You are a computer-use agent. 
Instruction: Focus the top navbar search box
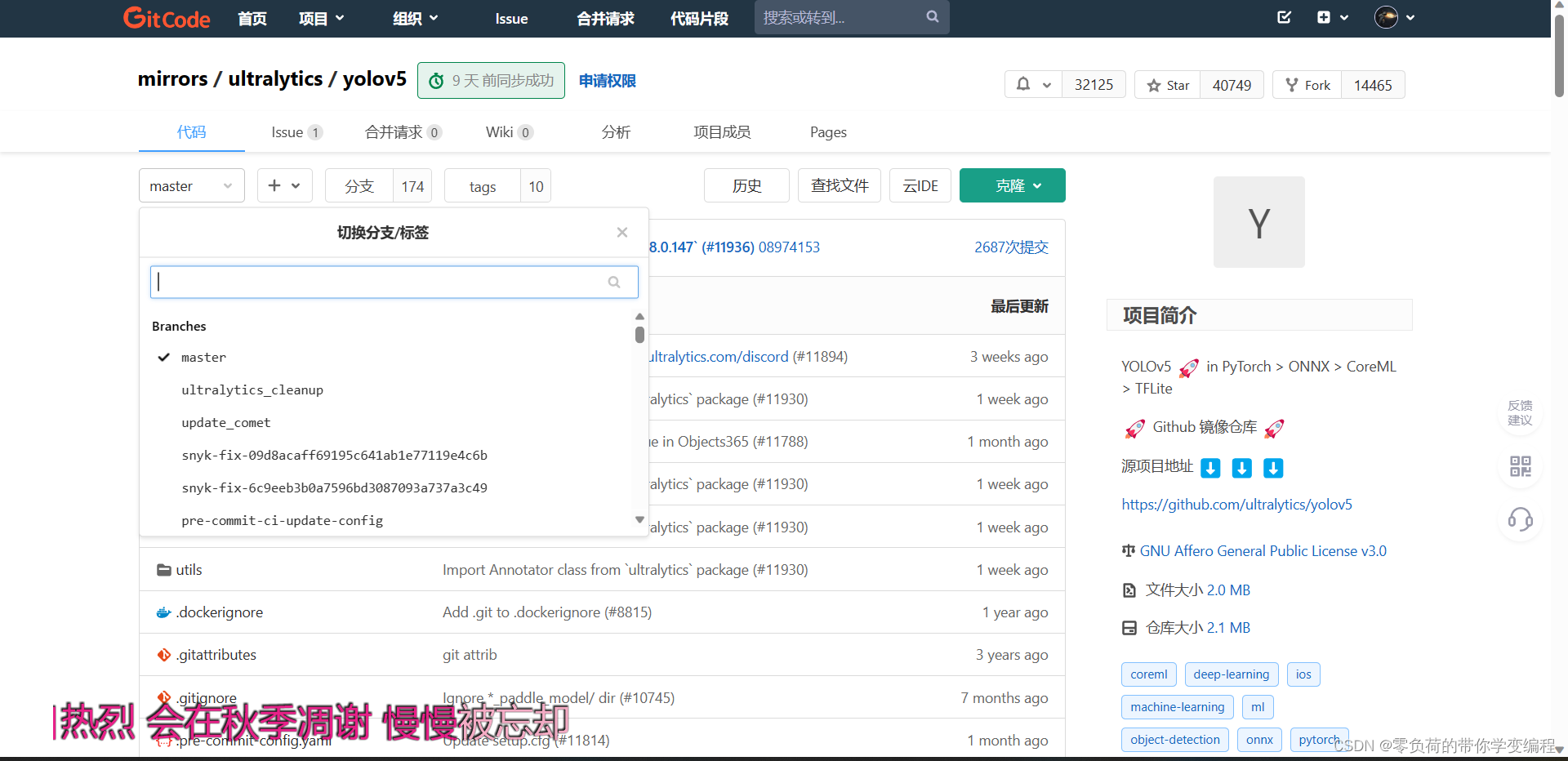pos(852,17)
